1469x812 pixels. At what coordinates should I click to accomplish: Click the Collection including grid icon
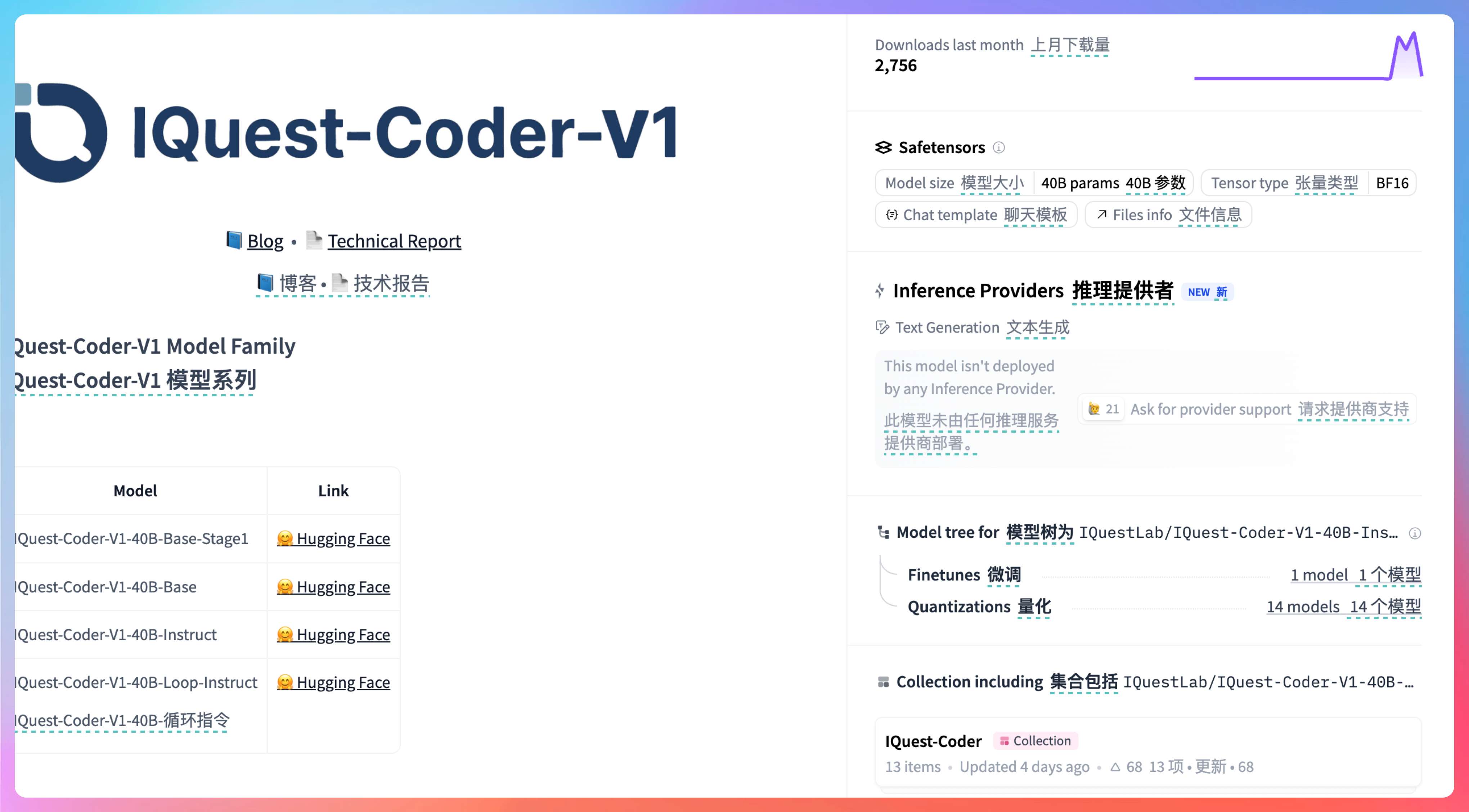(883, 682)
